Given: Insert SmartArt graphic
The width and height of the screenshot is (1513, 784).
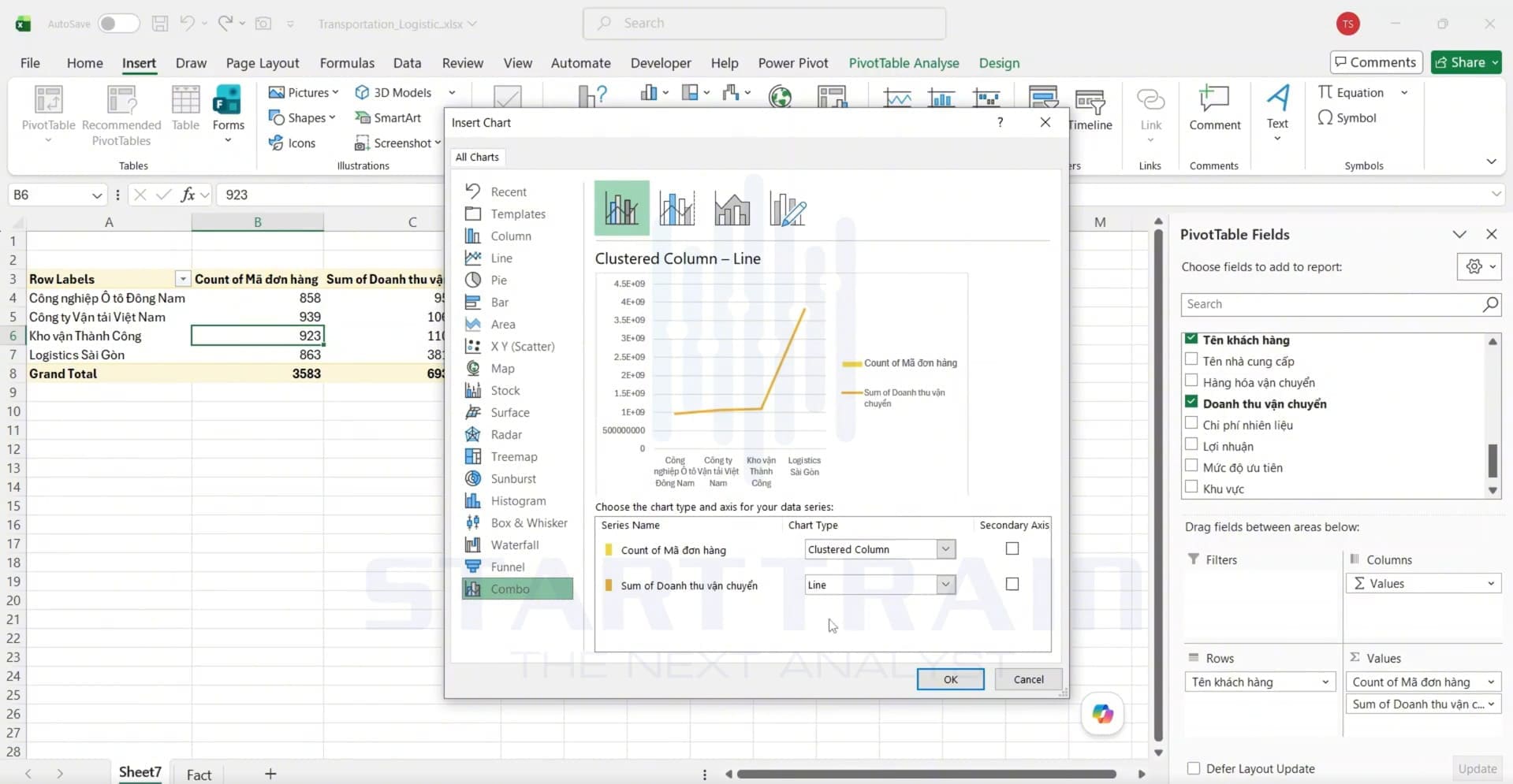Looking at the screenshot, I should (388, 117).
